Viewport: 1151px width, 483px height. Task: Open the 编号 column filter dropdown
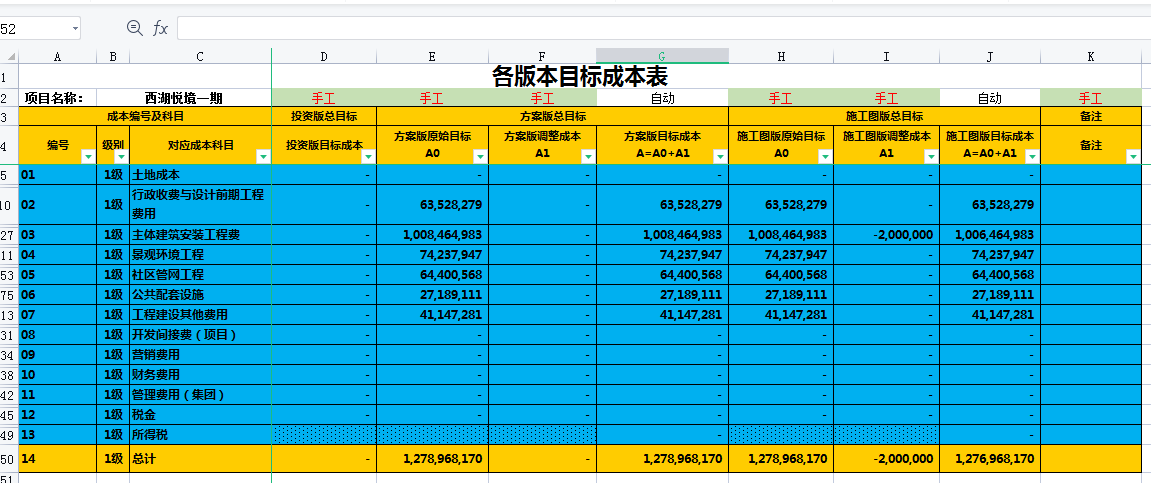coord(88,156)
